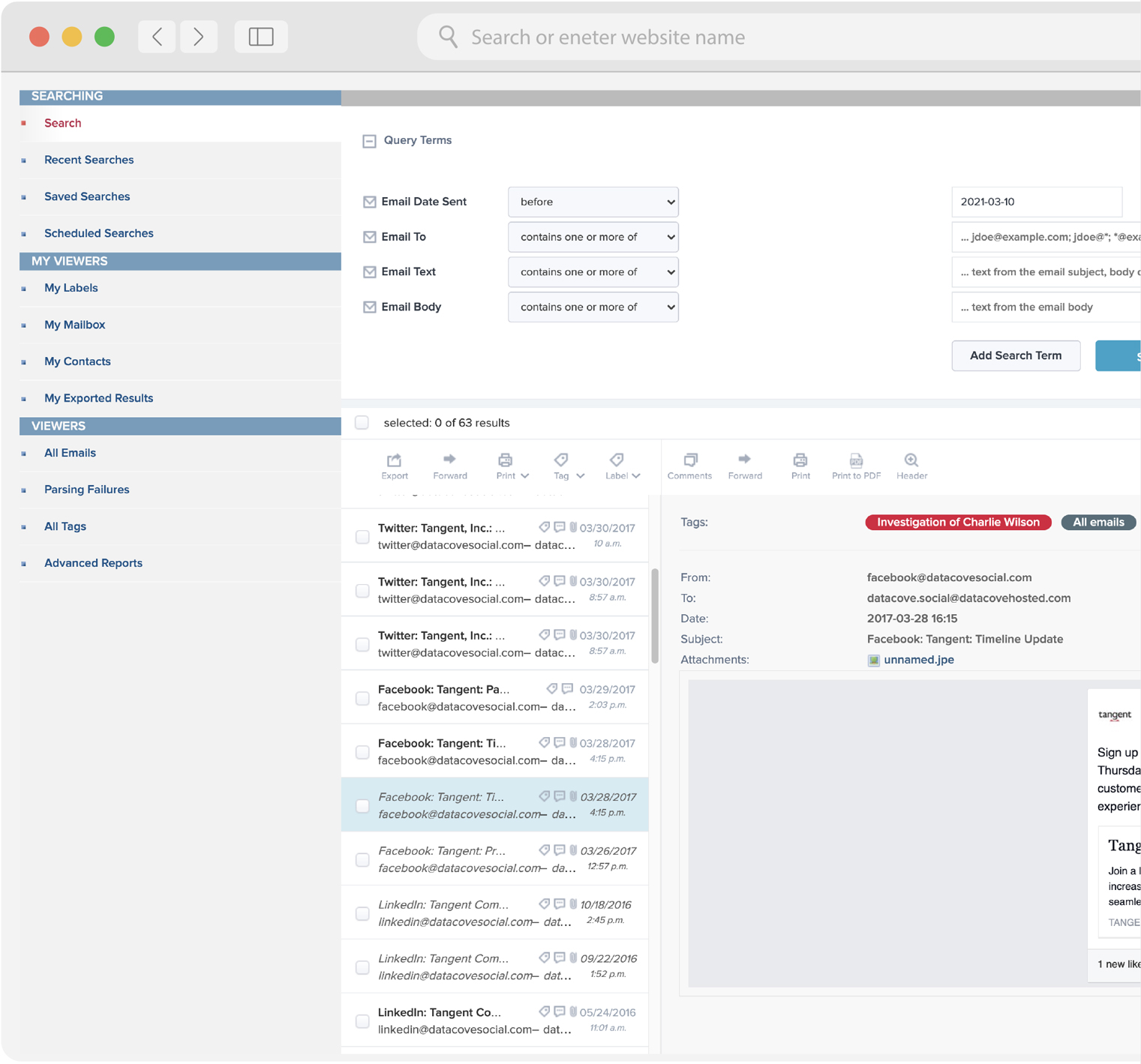Click the Email Body text input field

click(1046, 307)
